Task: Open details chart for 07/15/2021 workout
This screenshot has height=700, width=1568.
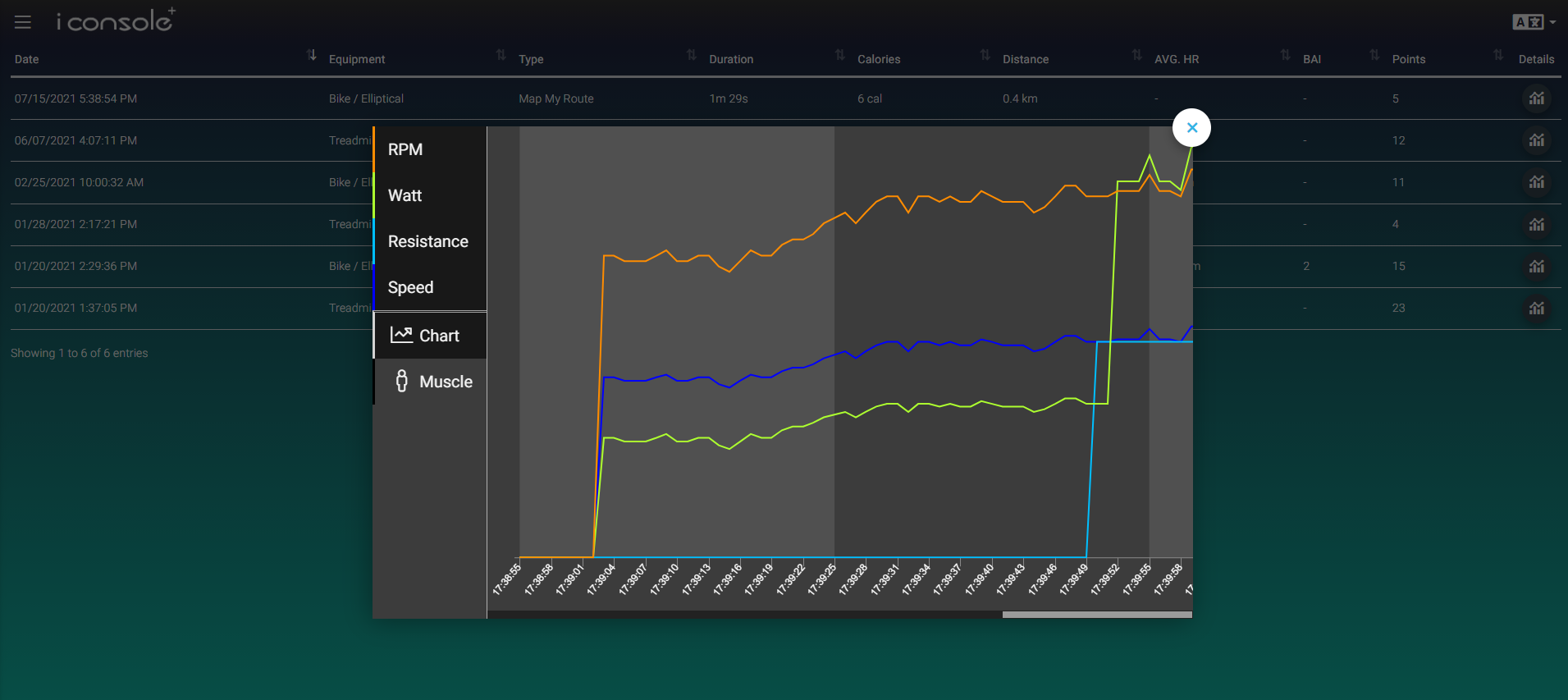Action: coord(1536,98)
